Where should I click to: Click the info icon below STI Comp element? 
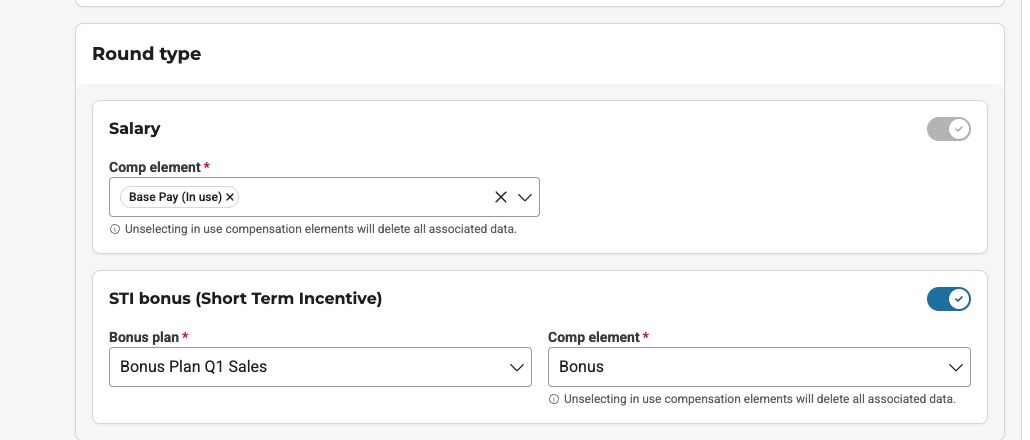(x=555, y=399)
